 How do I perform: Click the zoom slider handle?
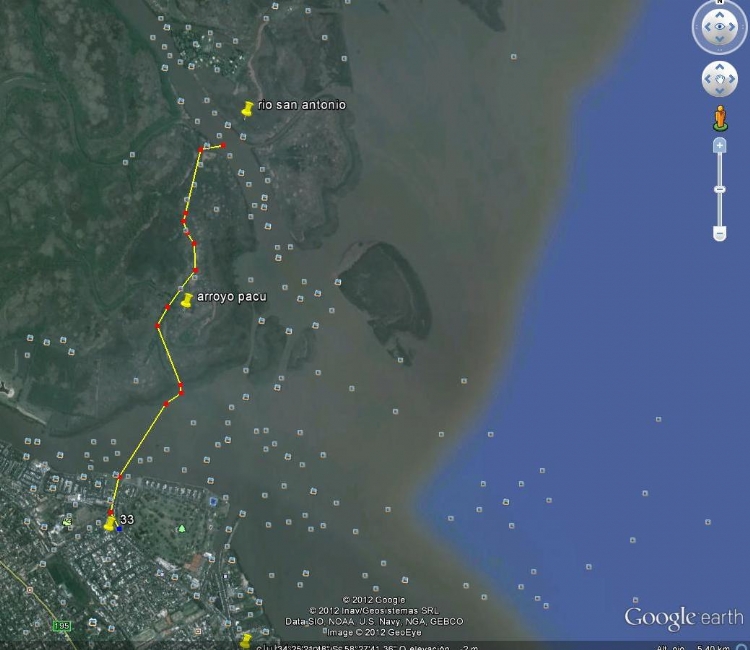(x=720, y=189)
